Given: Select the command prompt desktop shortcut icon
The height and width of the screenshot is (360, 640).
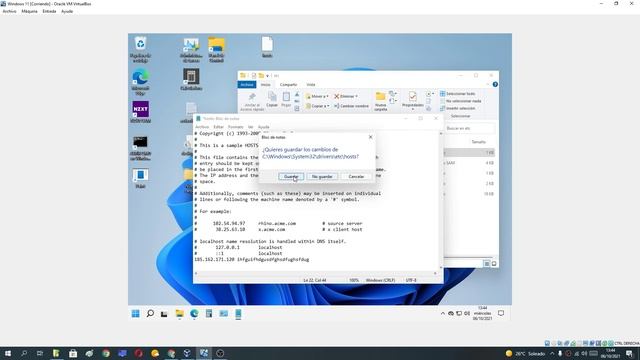Looking at the screenshot, I should click(x=140, y=147).
